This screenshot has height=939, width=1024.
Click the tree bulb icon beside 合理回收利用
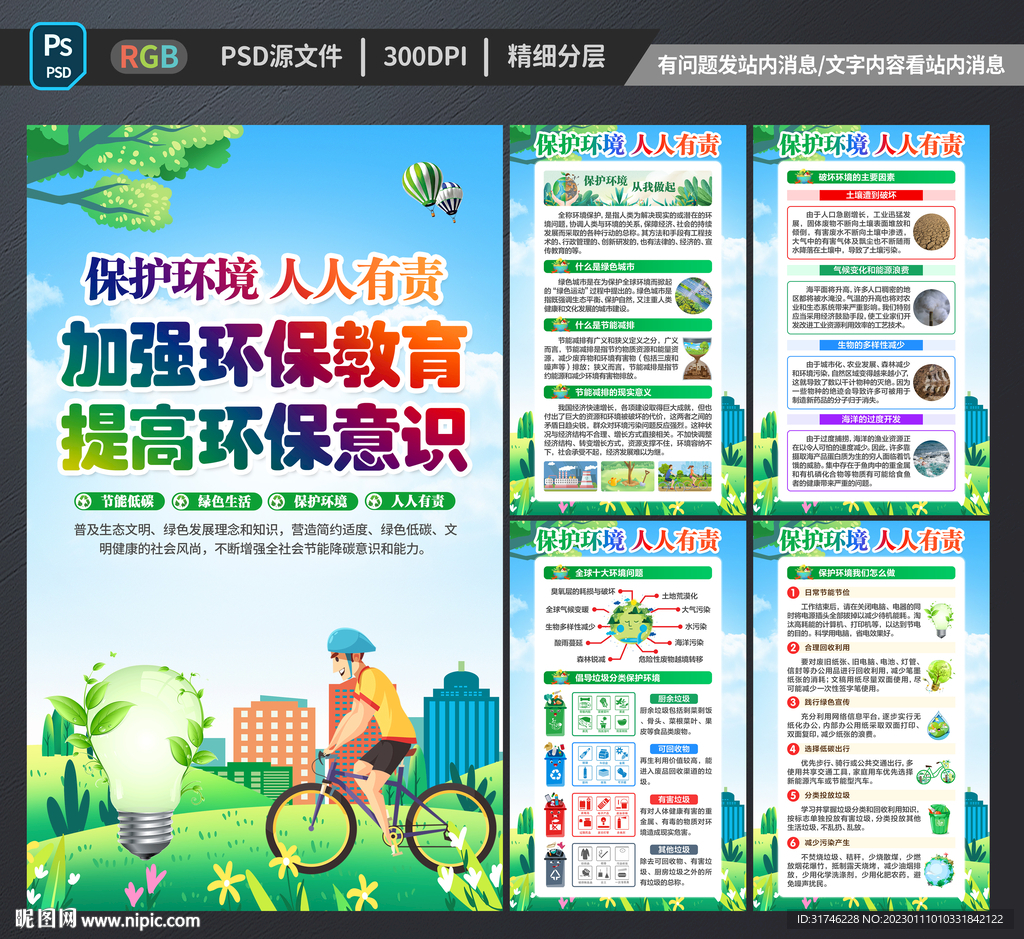click(940, 675)
